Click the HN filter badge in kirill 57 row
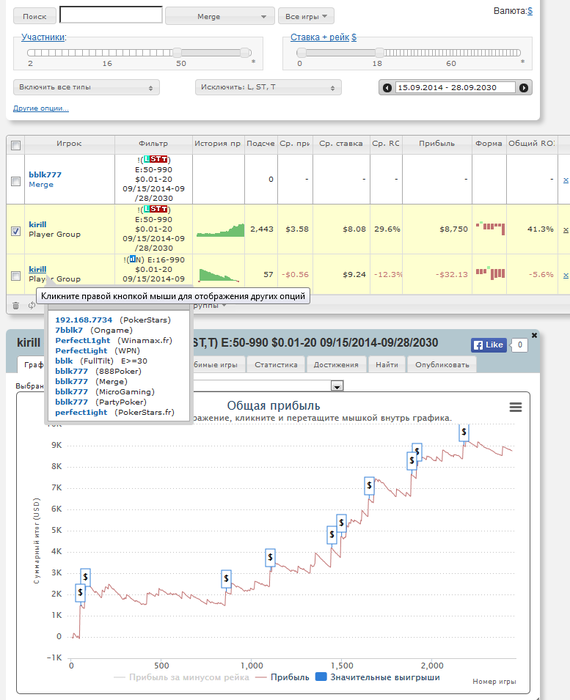The image size is (570, 700). pos(135,259)
